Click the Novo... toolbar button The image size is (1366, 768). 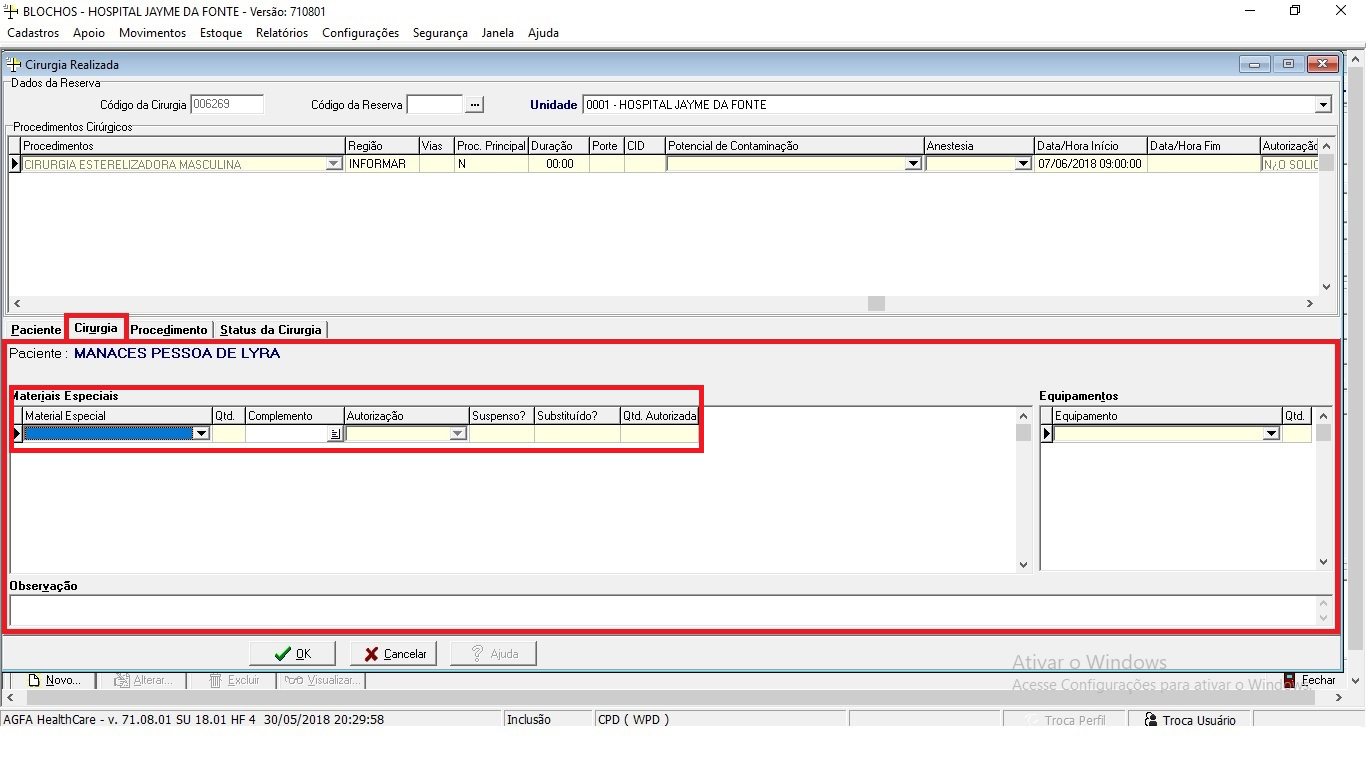tap(53, 680)
